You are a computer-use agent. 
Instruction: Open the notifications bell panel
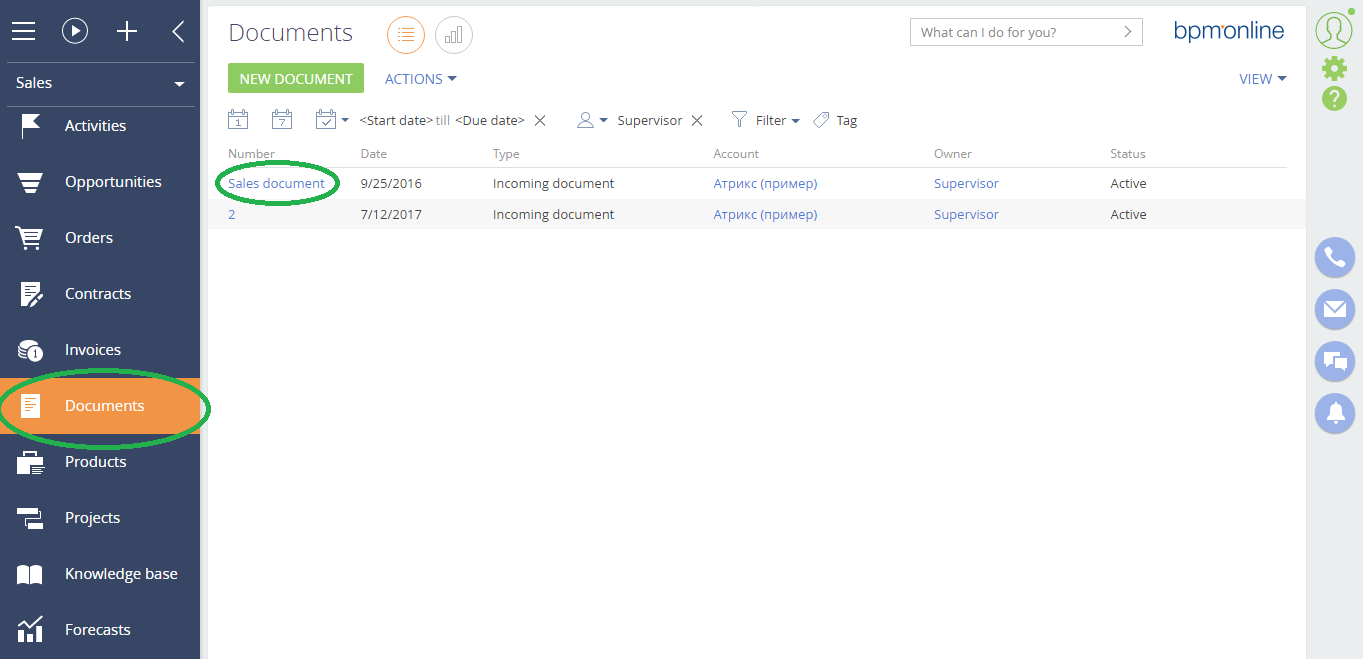1334,413
